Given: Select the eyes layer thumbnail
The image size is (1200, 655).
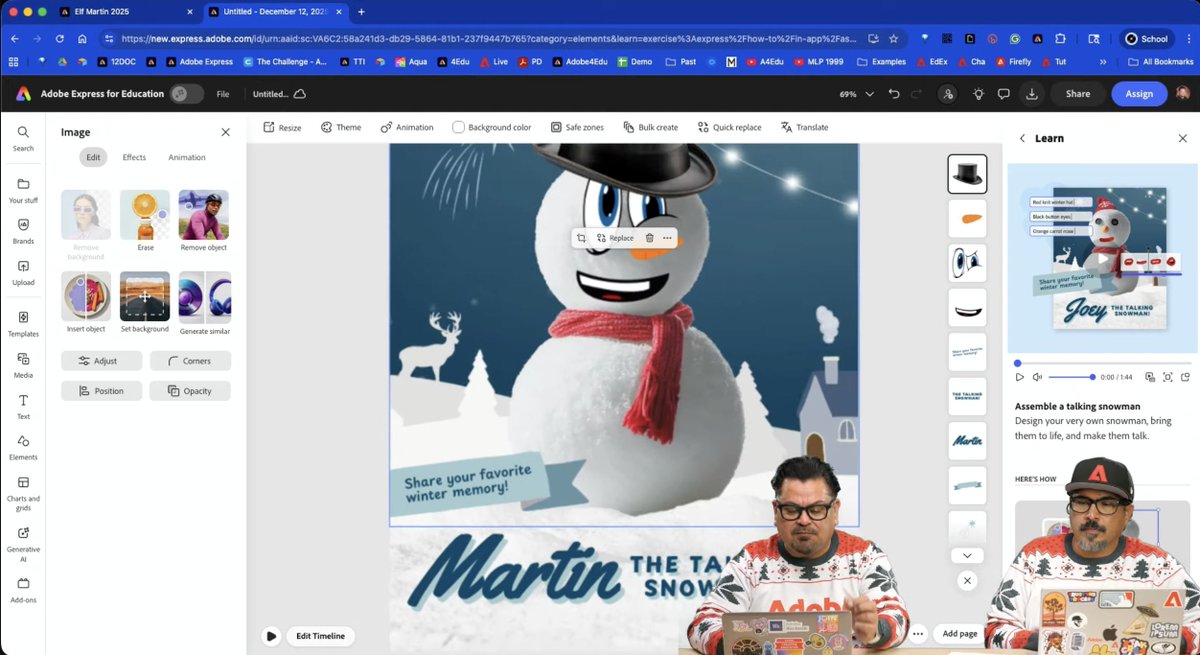Looking at the screenshot, I should pyautogui.click(x=967, y=263).
